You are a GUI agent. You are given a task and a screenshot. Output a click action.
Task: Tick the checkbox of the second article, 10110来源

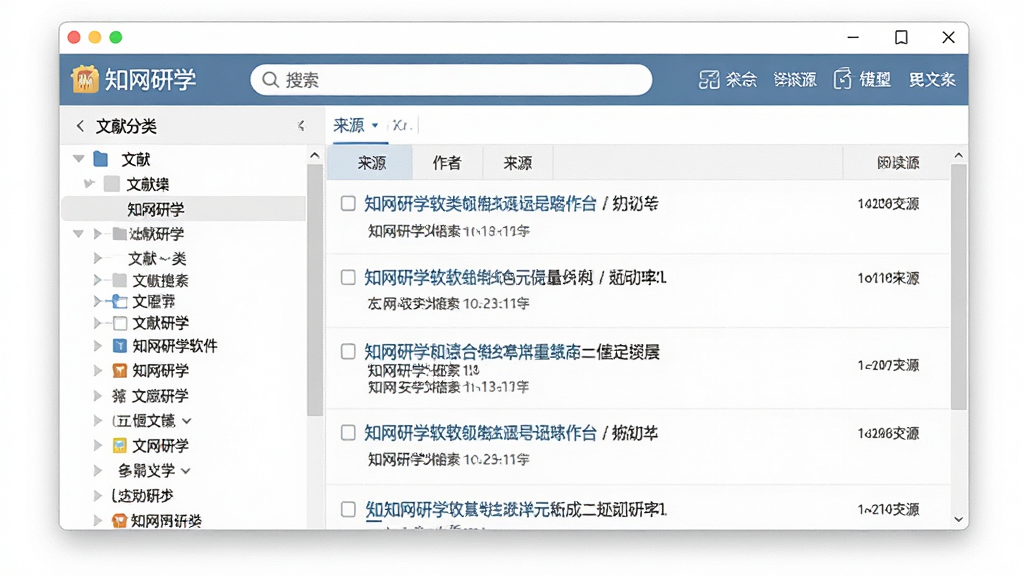click(348, 278)
